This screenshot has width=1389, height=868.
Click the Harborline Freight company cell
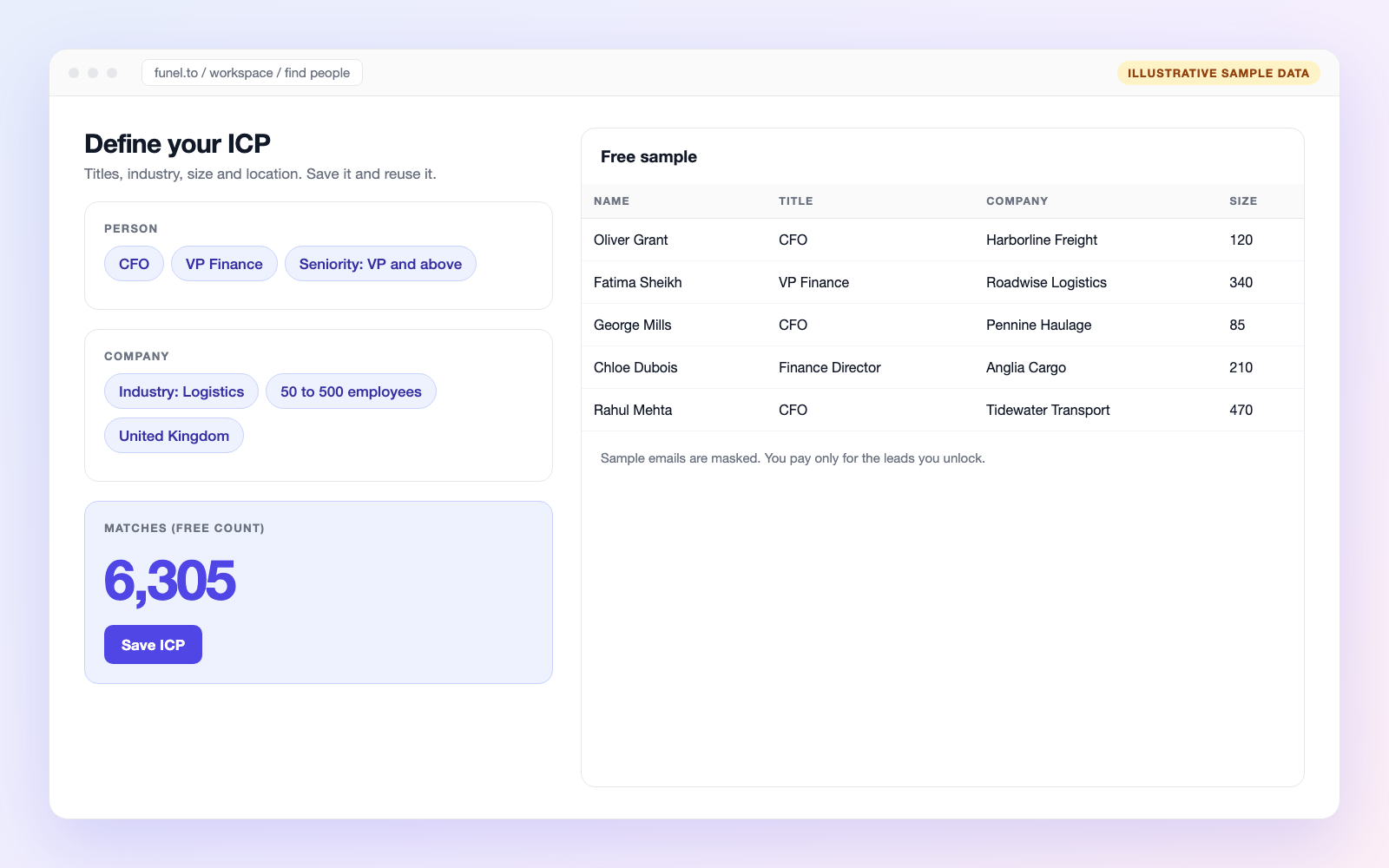(1042, 240)
